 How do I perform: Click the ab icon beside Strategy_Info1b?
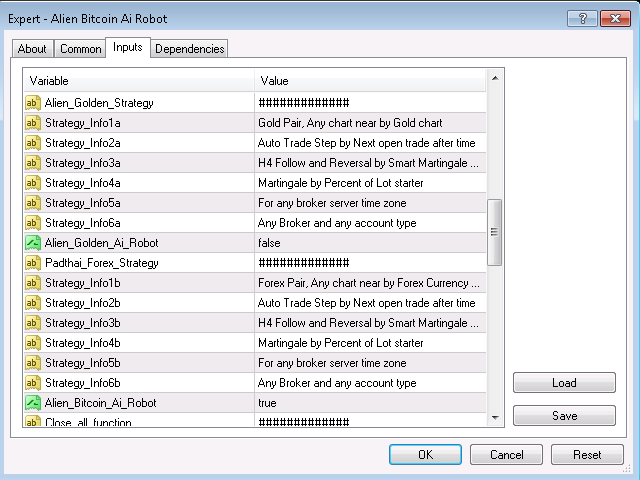[x=33, y=283]
